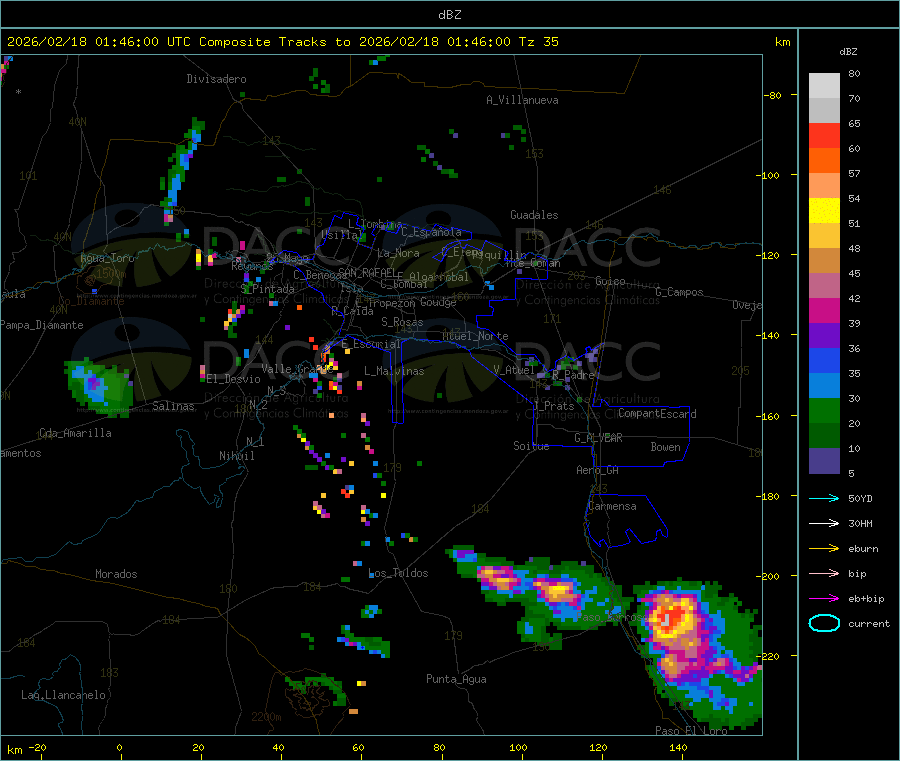Screen dimensions: 900x761
Task: Click the 'Los_Toldos' map label
Action: (x=398, y=573)
